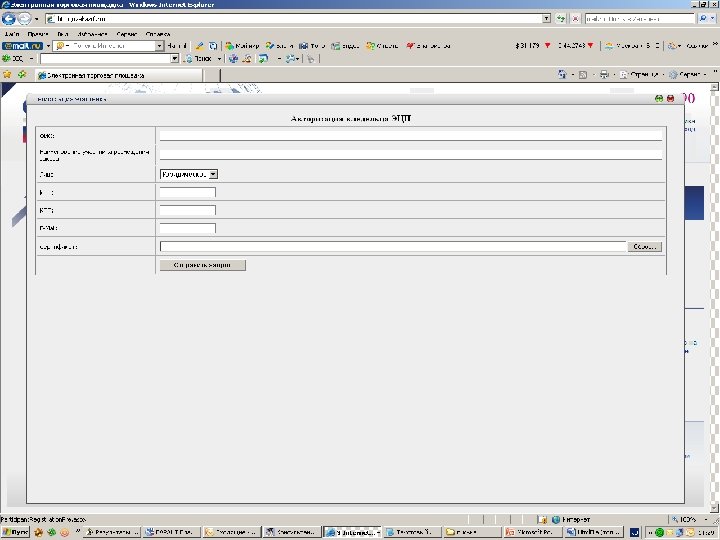Click the ICQ flower icon on the toolbar
The height and width of the screenshot is (540, 720).
coord(6,59)
